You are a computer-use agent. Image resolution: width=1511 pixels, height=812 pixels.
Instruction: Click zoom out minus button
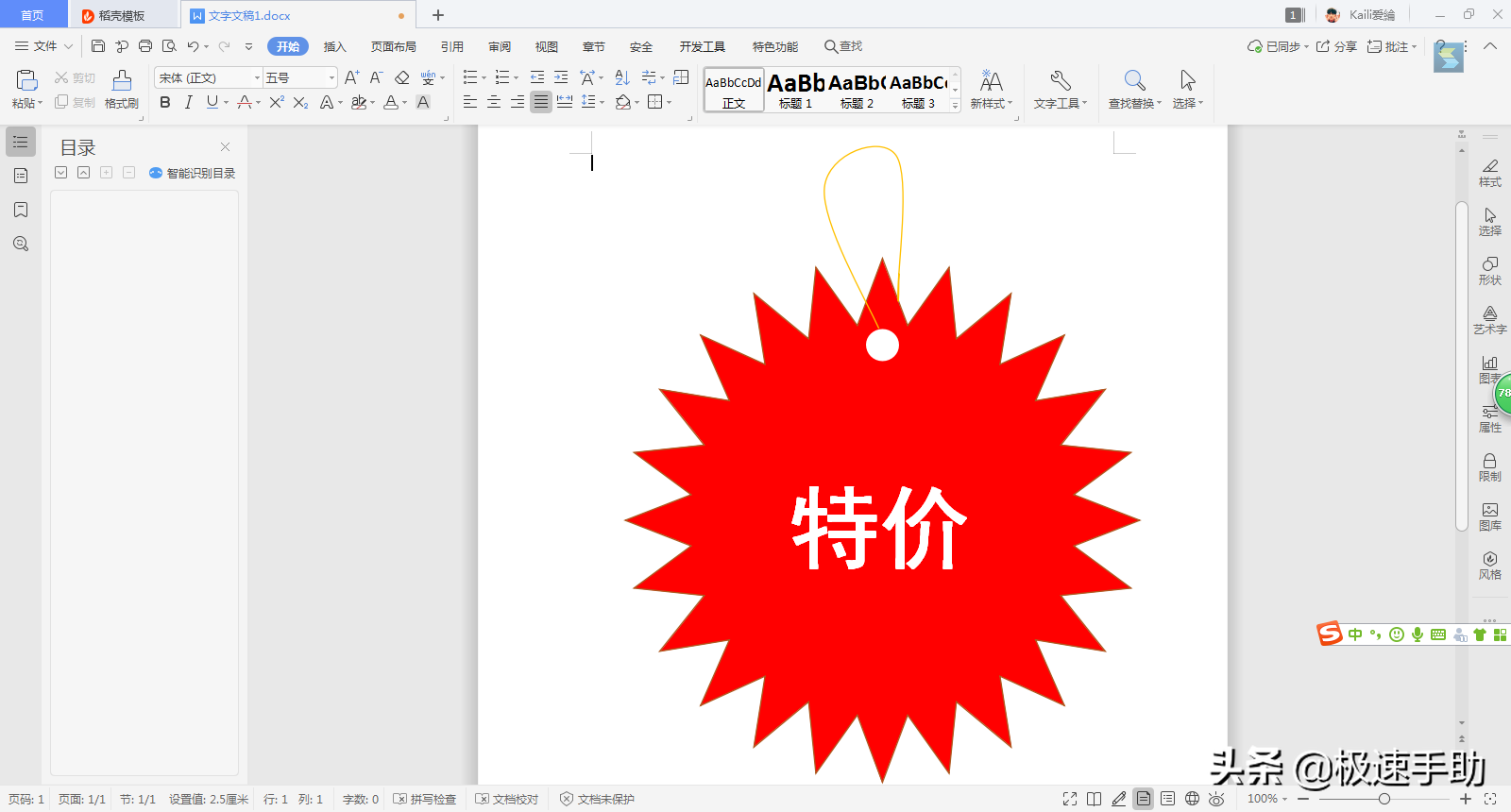pyautogui.click(x=1303, y=799)
